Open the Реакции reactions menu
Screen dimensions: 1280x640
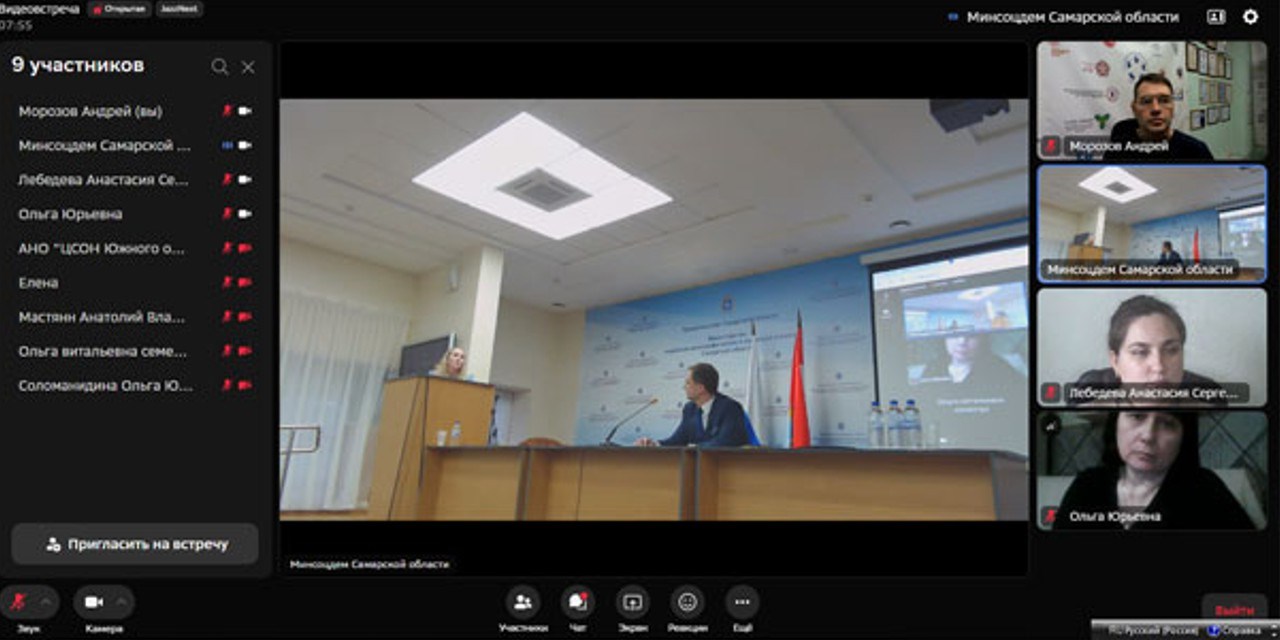coord(687,602)
